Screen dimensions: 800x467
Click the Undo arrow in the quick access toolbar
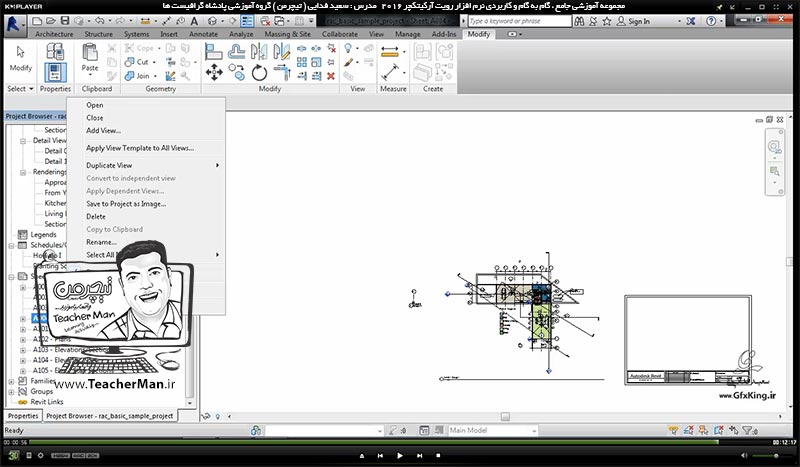[x=99, y=21]
